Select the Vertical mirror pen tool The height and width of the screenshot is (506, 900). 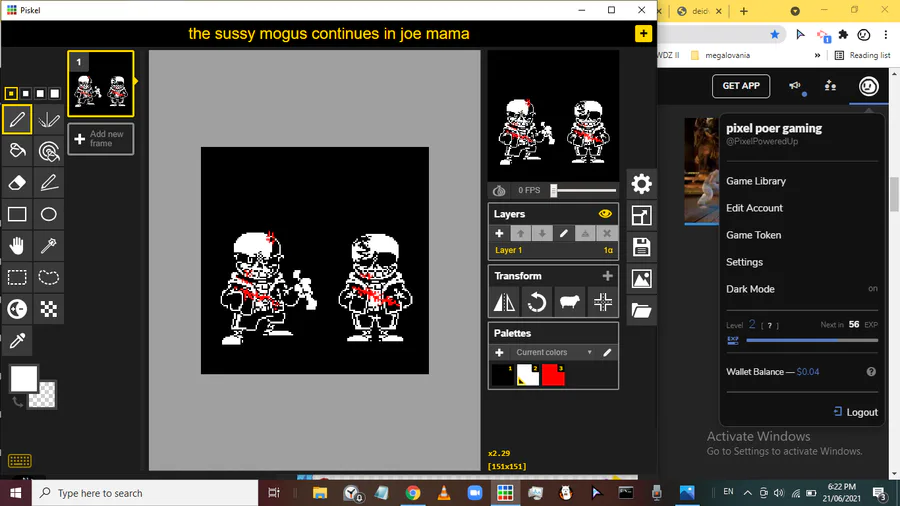(x=49, y=119)
